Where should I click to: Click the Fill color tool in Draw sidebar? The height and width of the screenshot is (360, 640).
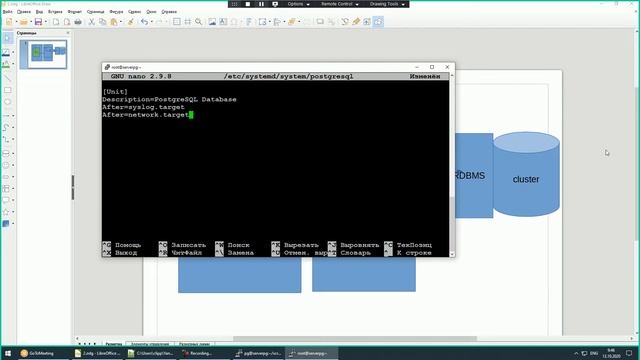[x=6, y=64]
